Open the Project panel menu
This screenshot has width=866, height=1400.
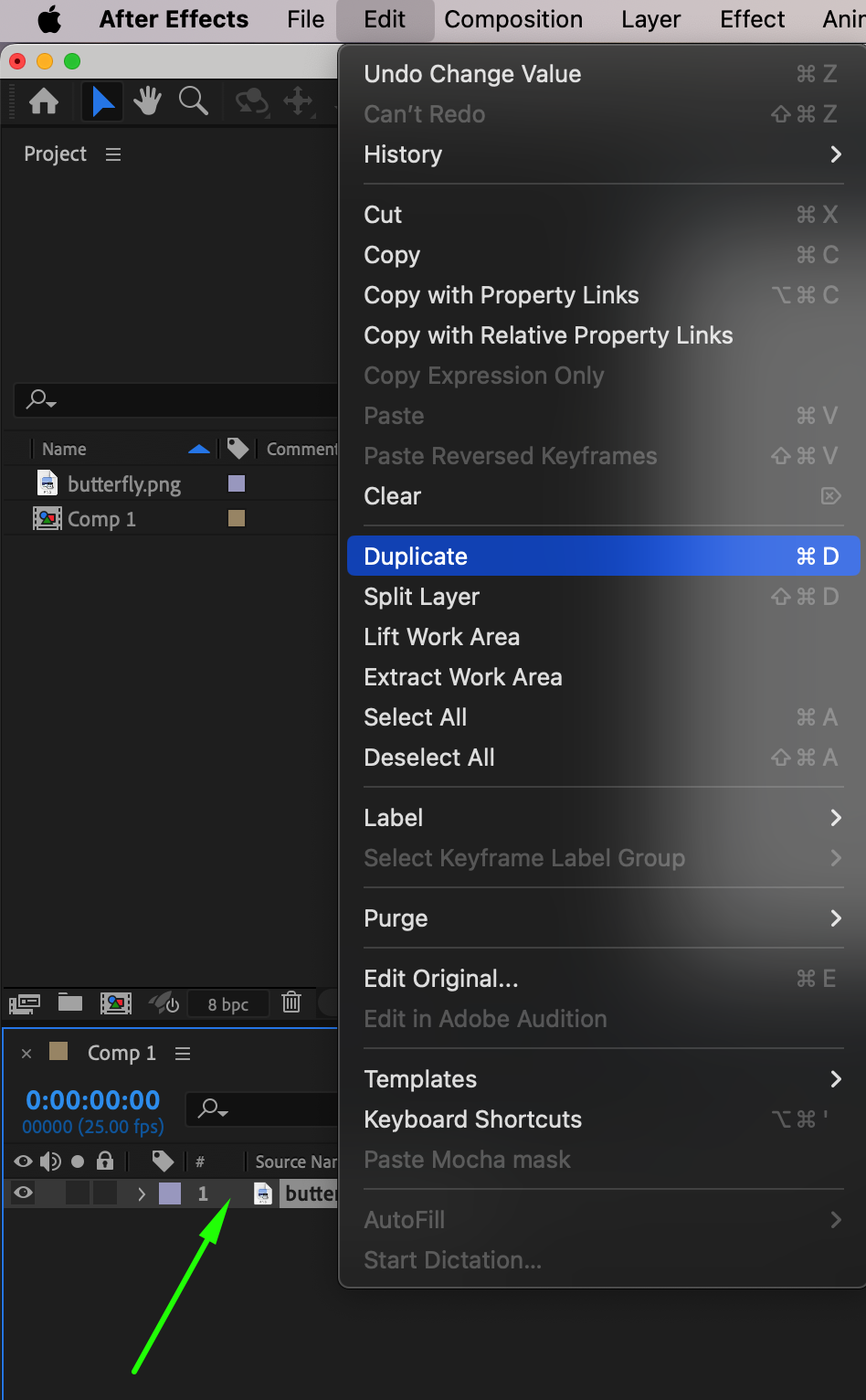(x=113, y=154)
